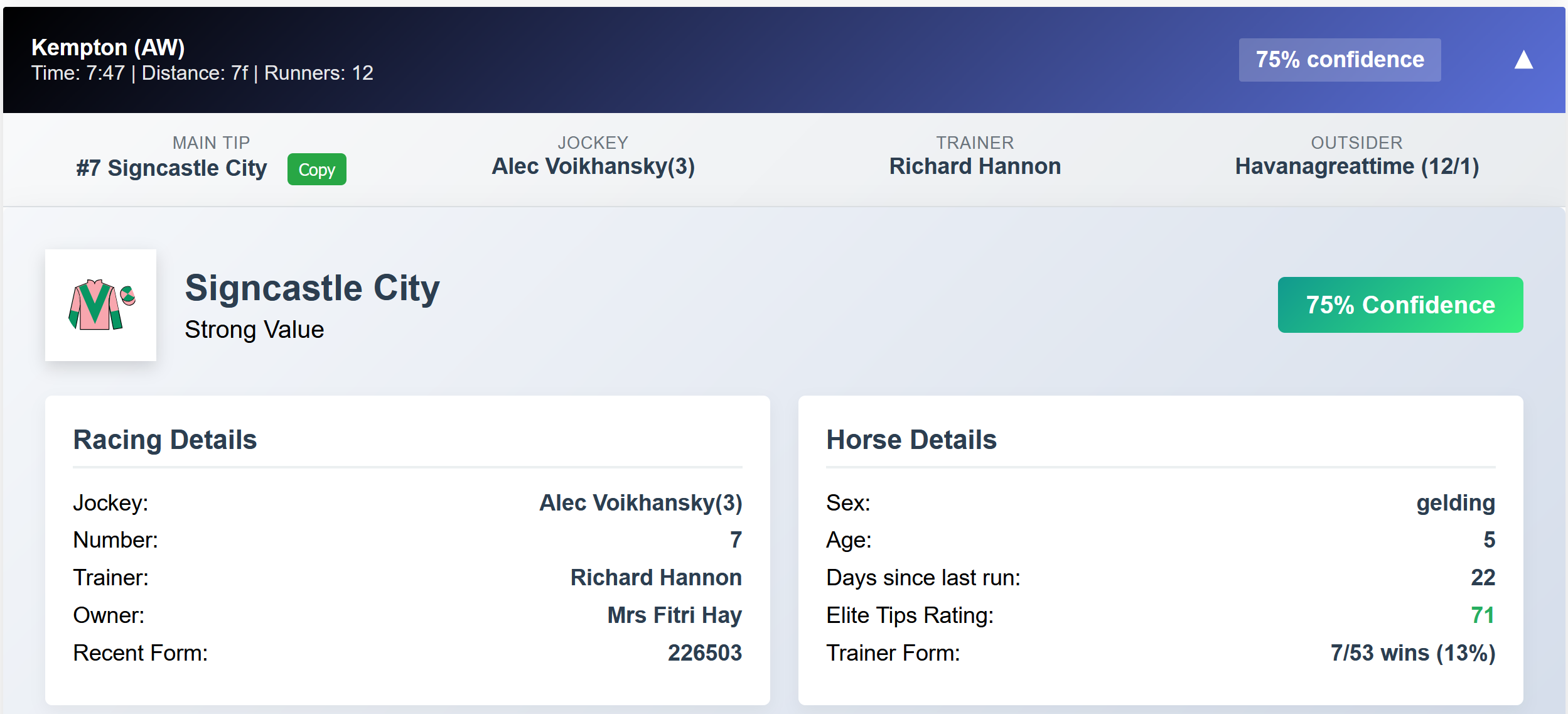The height and width of the screenshot is (714, 1568).
Task: Copy the Signcastle City main tip
Action: click(316, 170)
